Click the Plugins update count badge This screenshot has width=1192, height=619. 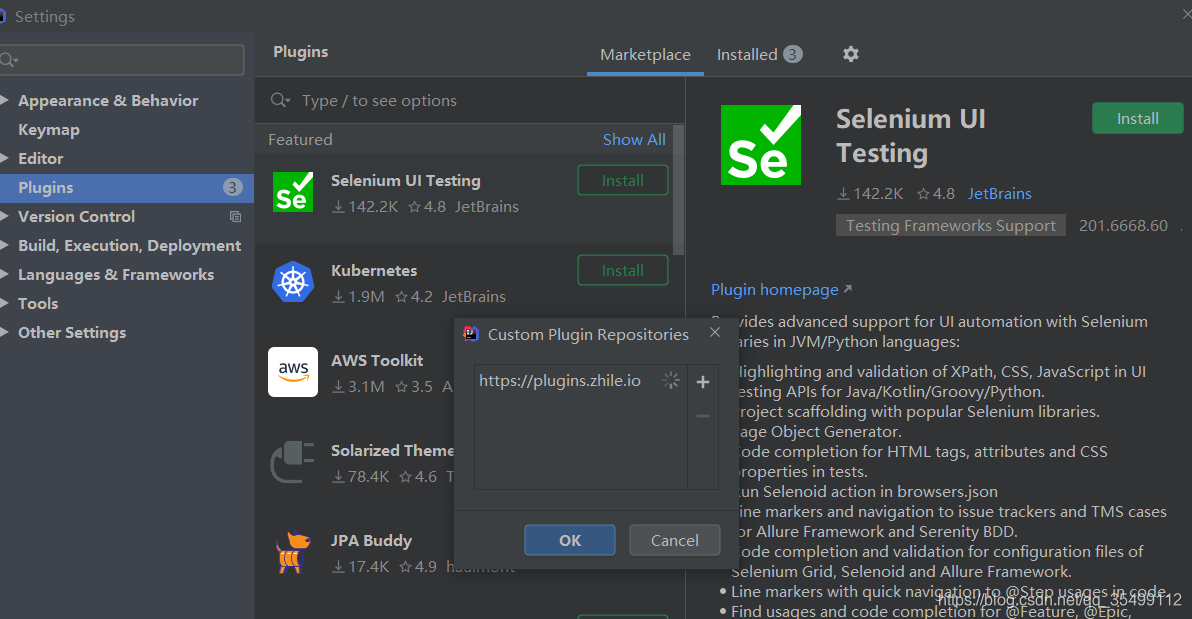[x=232, y=187]
